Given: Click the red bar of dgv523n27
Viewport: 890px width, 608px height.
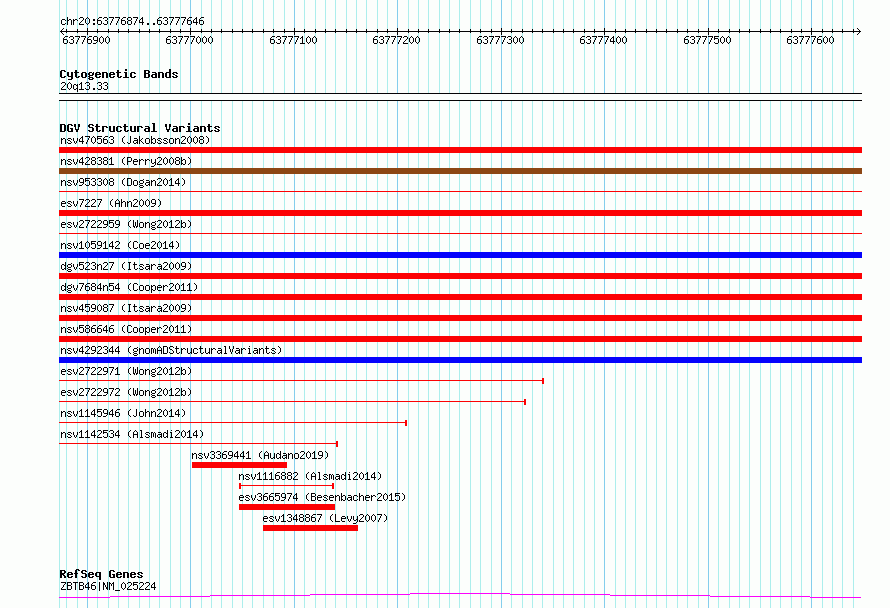Looking at the screenshot, I should 460,276.
